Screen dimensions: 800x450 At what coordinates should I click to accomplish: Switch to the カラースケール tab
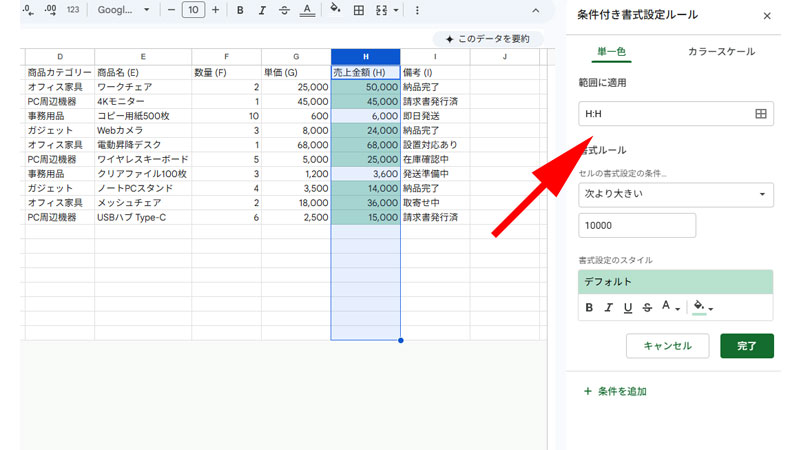[x=721, y=52]
